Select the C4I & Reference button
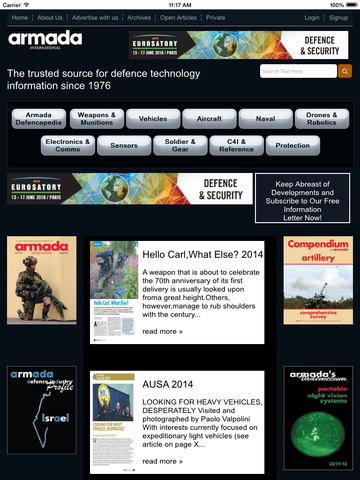360x480 pixels. (236, 145)
